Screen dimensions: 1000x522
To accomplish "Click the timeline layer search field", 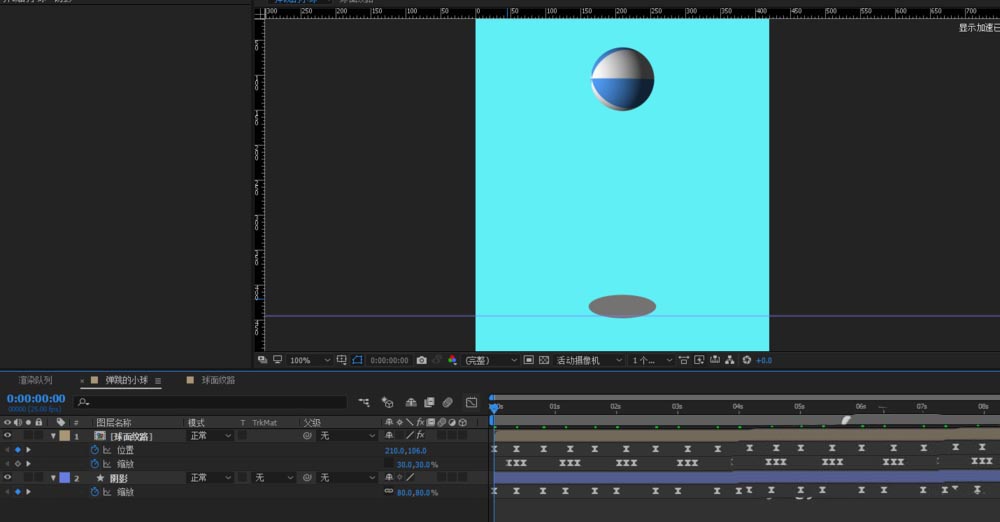I will (x=210, y=402).
